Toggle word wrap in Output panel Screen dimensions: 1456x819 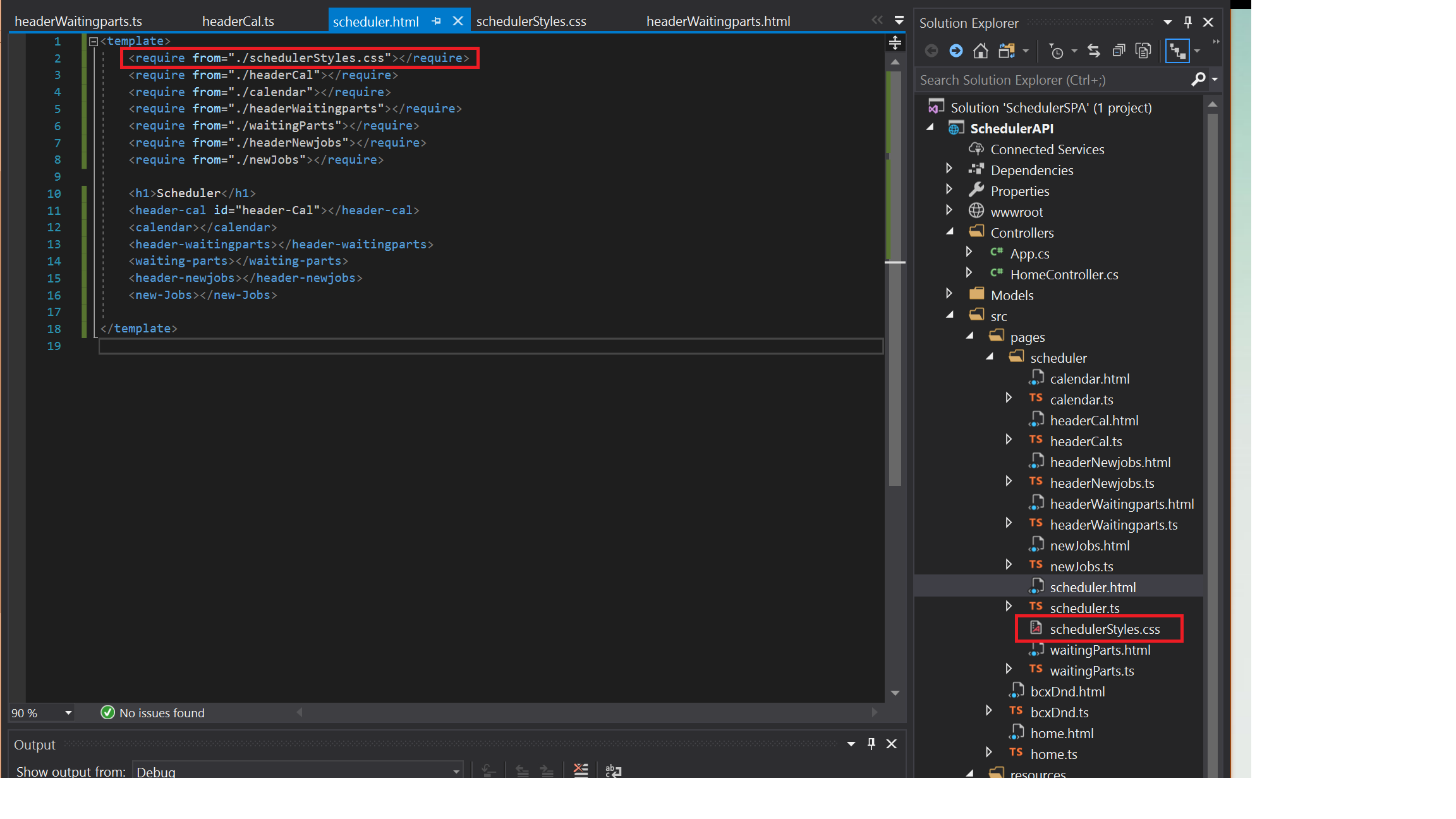[x=613, y=770]
